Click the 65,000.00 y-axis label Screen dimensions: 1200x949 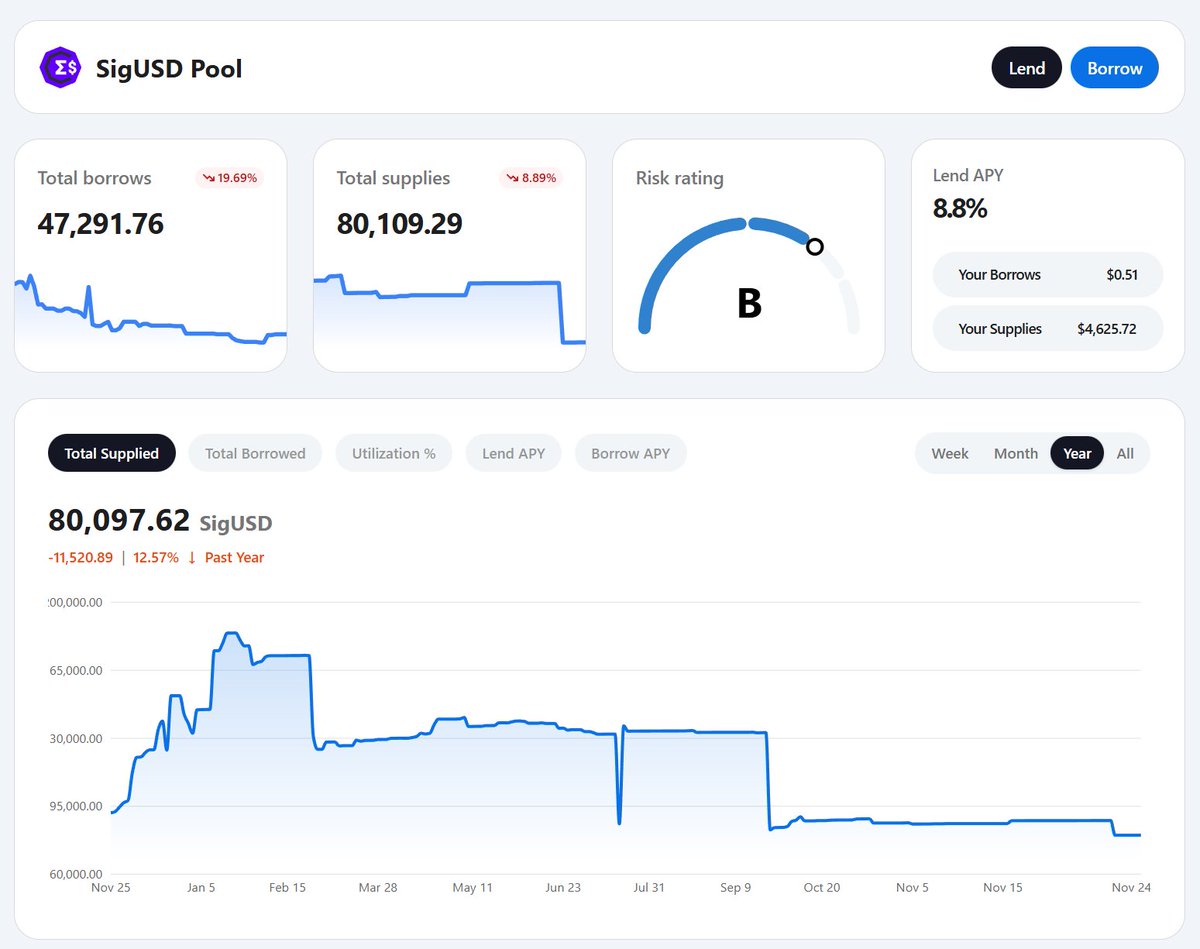point(76,671)
